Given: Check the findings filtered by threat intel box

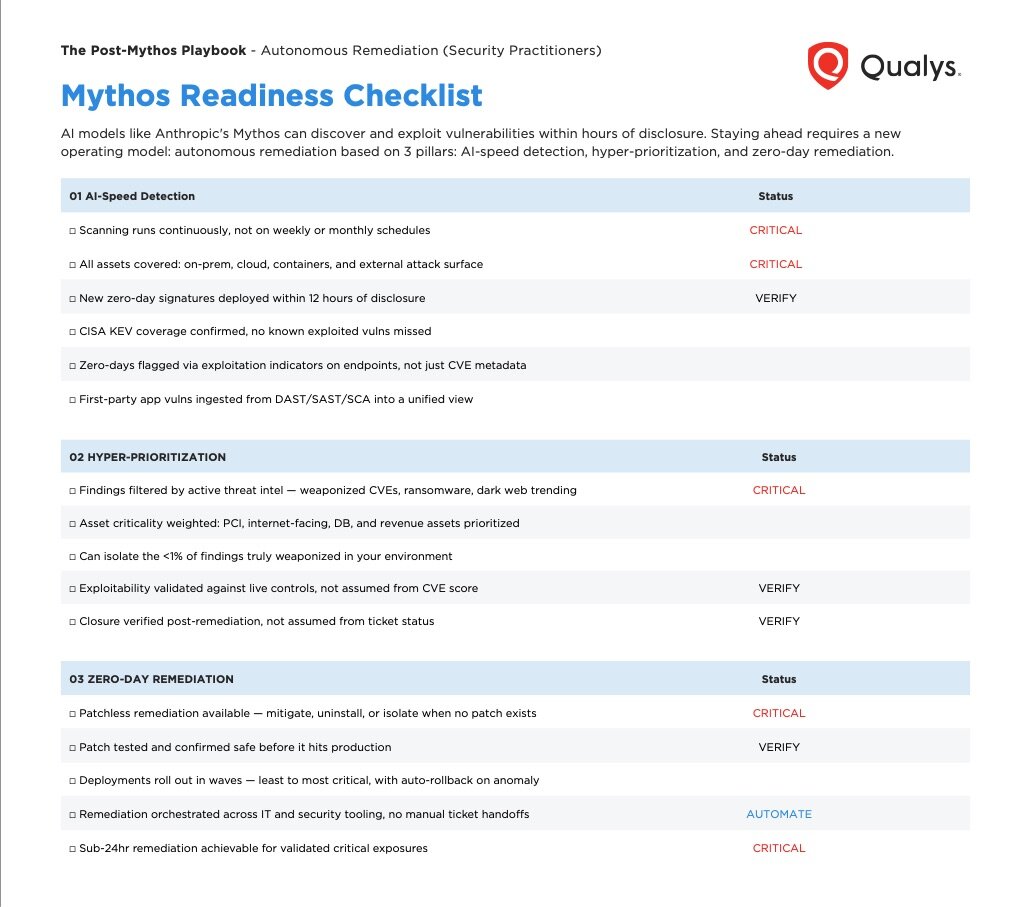Looking at the screenshot, I should point(72,491).
